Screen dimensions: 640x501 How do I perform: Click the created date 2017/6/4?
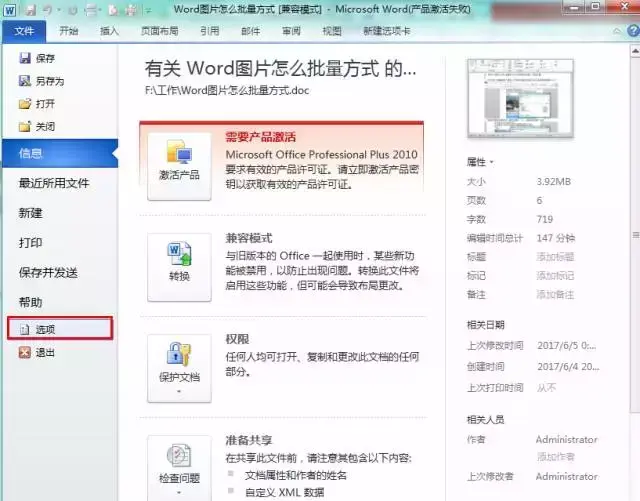tap(568, 366)
